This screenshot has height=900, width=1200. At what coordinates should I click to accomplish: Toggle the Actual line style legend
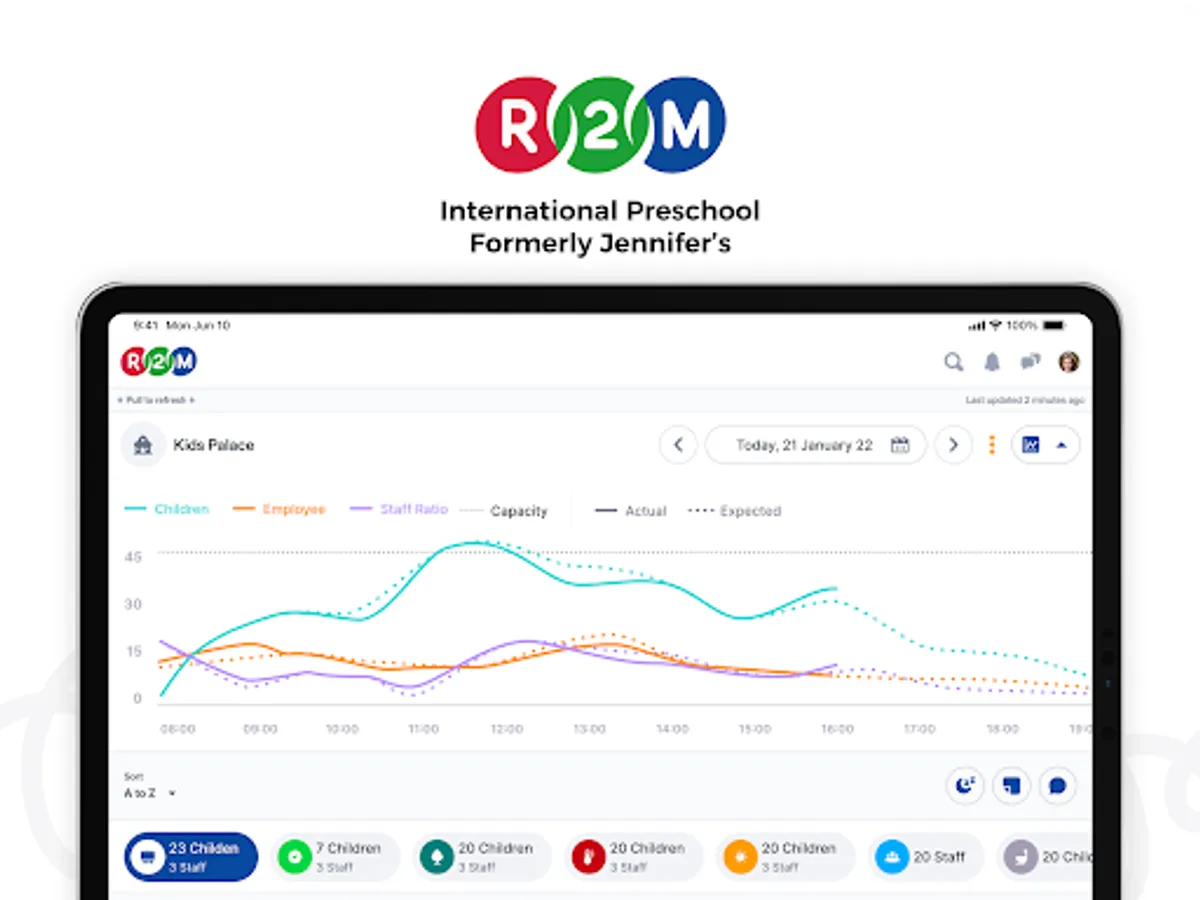pos(630,511)
